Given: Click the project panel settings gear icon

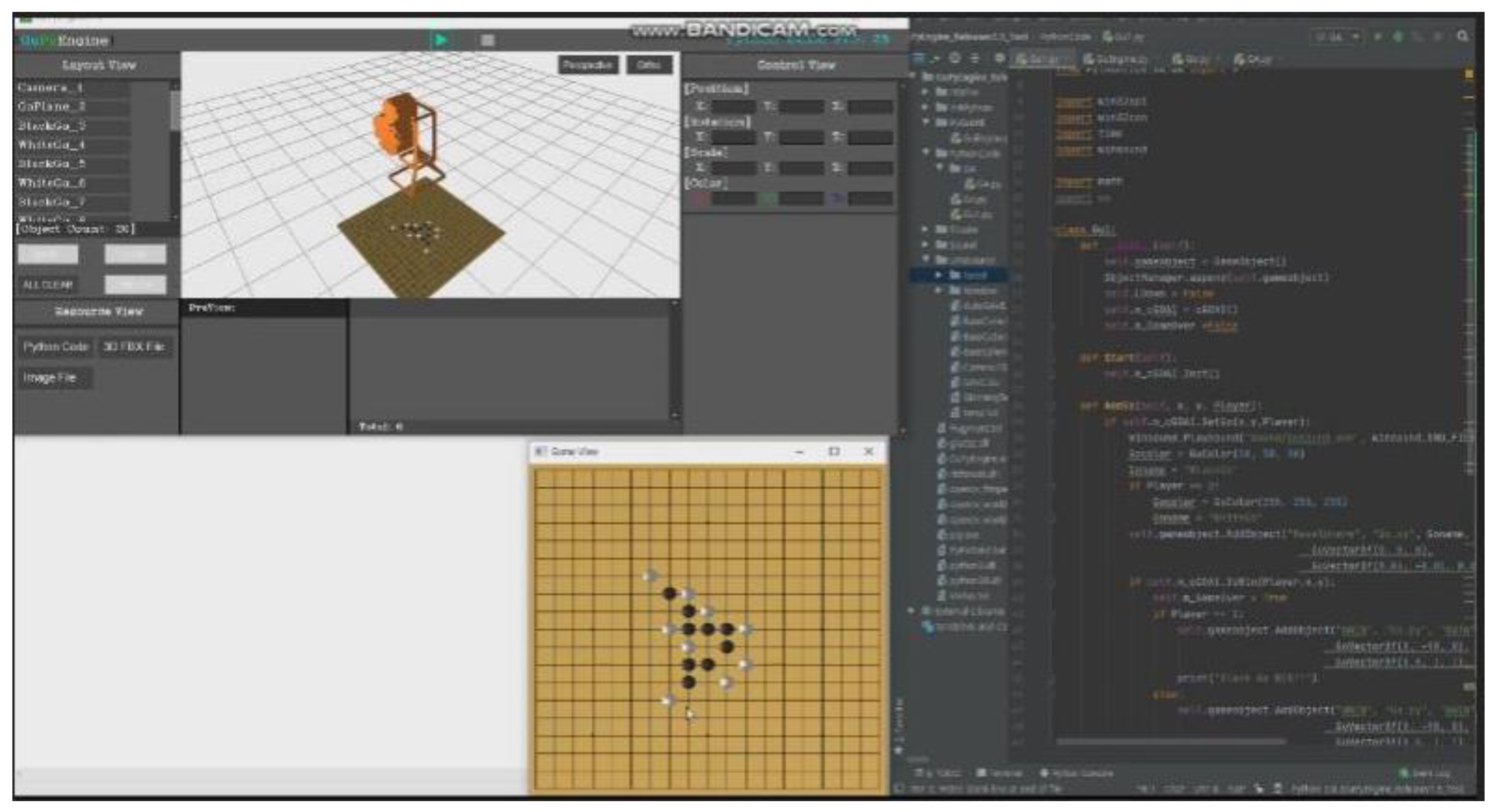Looking at the screenshot, I should [x=999, y=58].
